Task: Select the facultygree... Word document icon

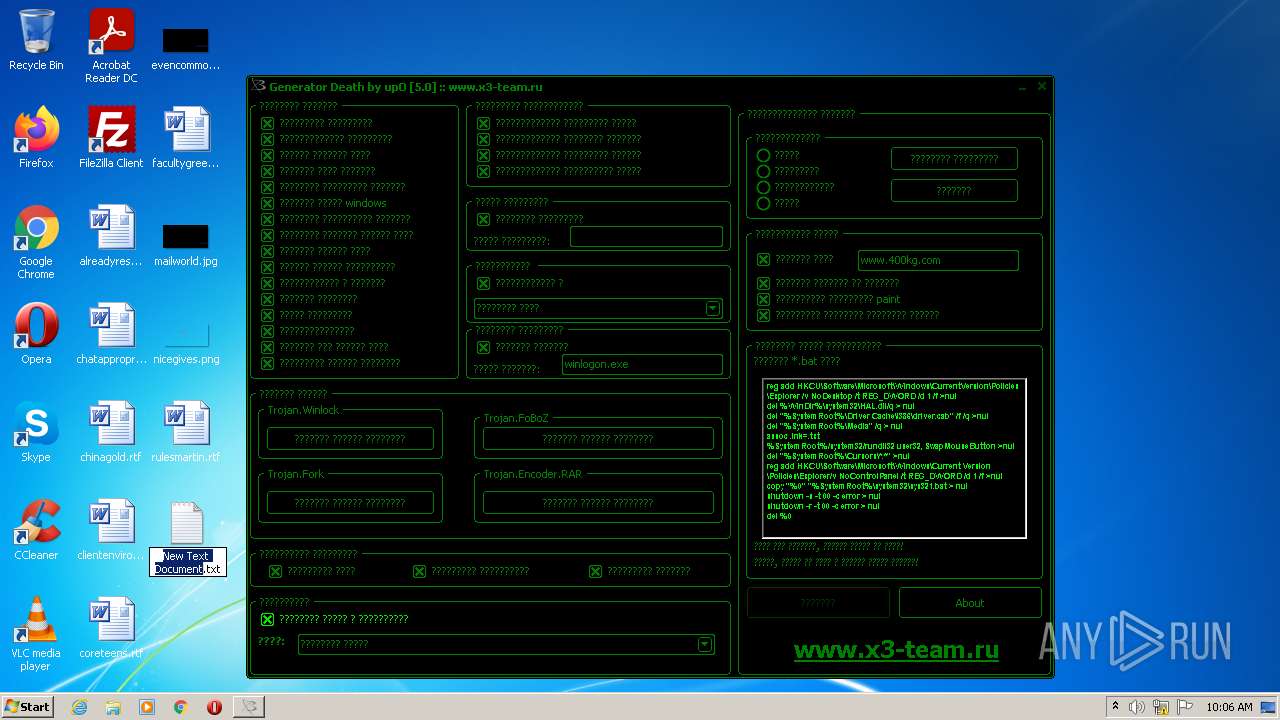Action: pos(186,138)
